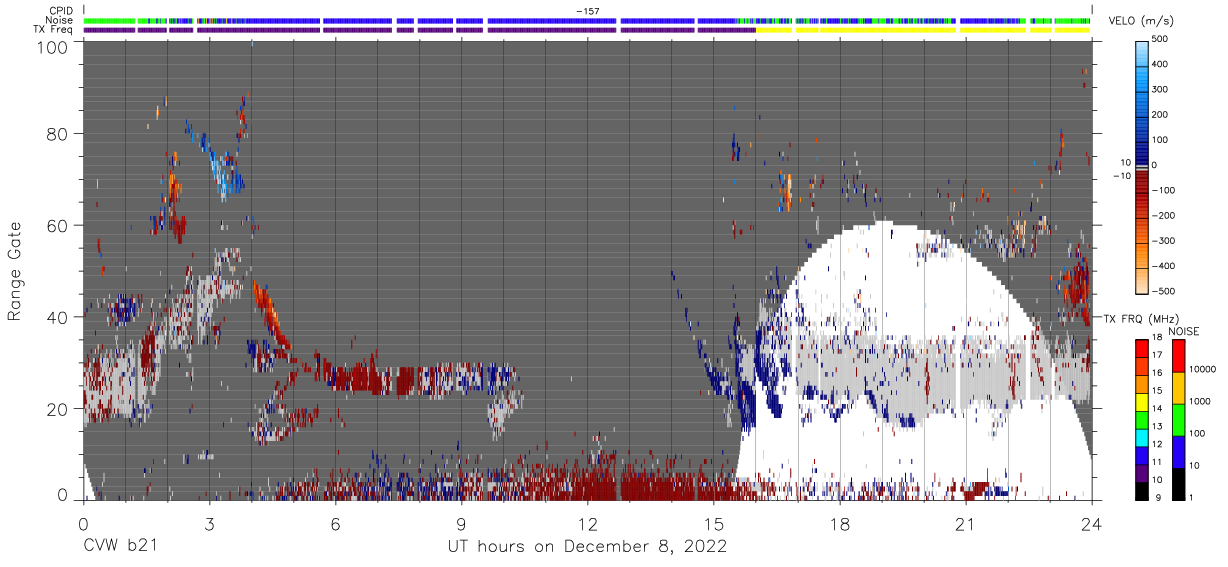This screenshot has height=567, width=1228.
Task: Click the 1 label on the NOISE legend
Action: pyautogui.click(x=1193, y=497)
